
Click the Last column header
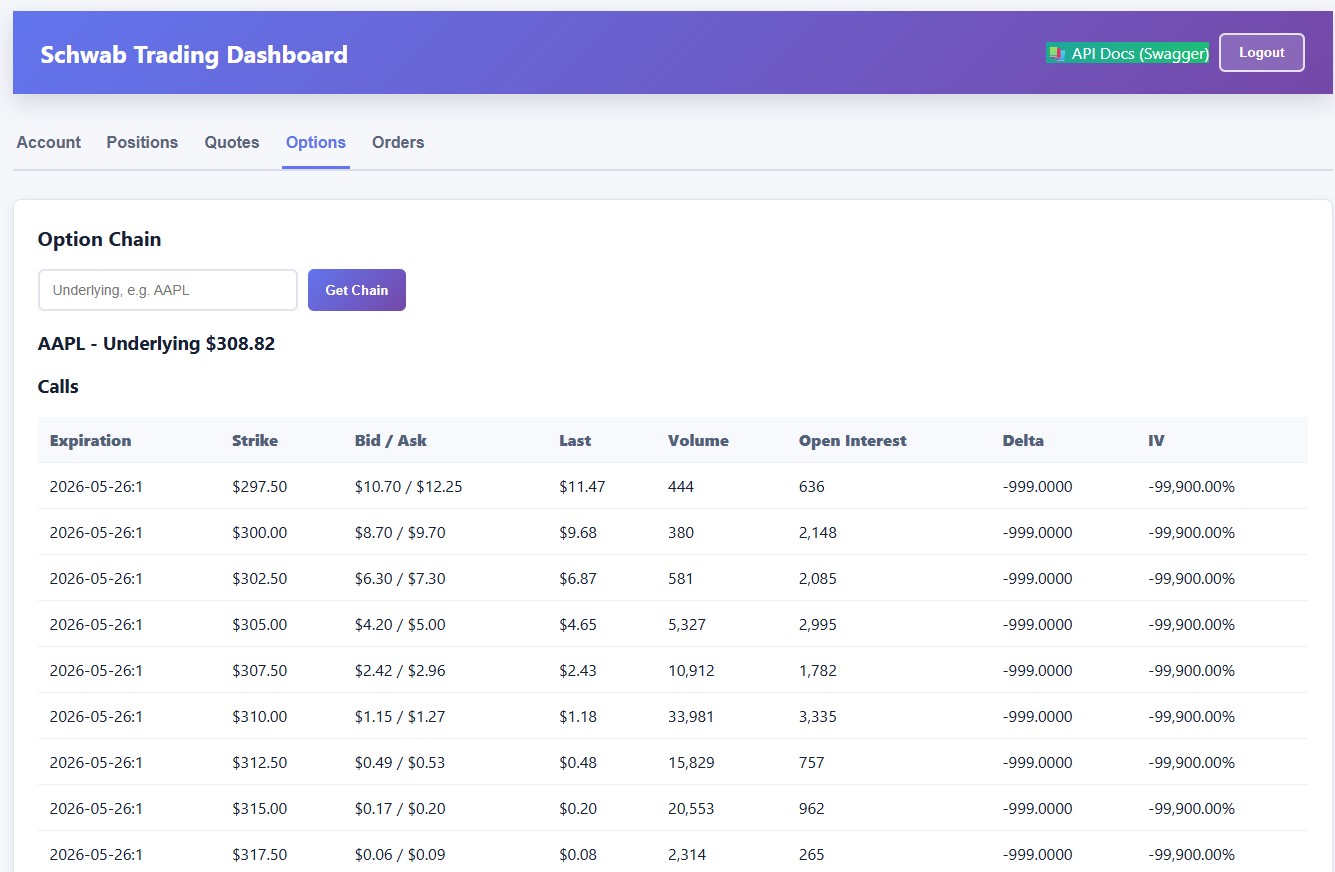click(x=575, y=440)
